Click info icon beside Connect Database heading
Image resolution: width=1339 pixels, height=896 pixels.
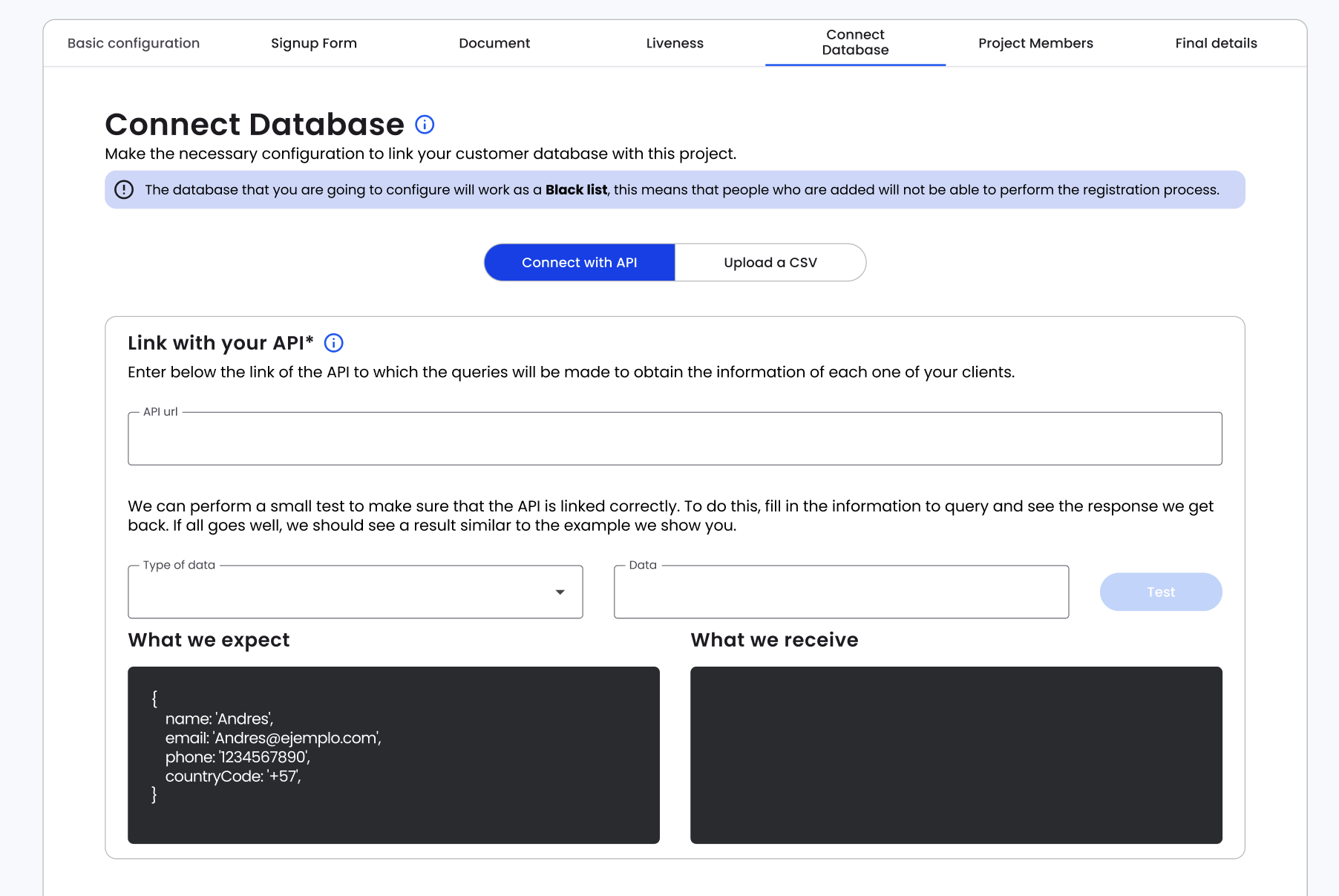[425, 125]
